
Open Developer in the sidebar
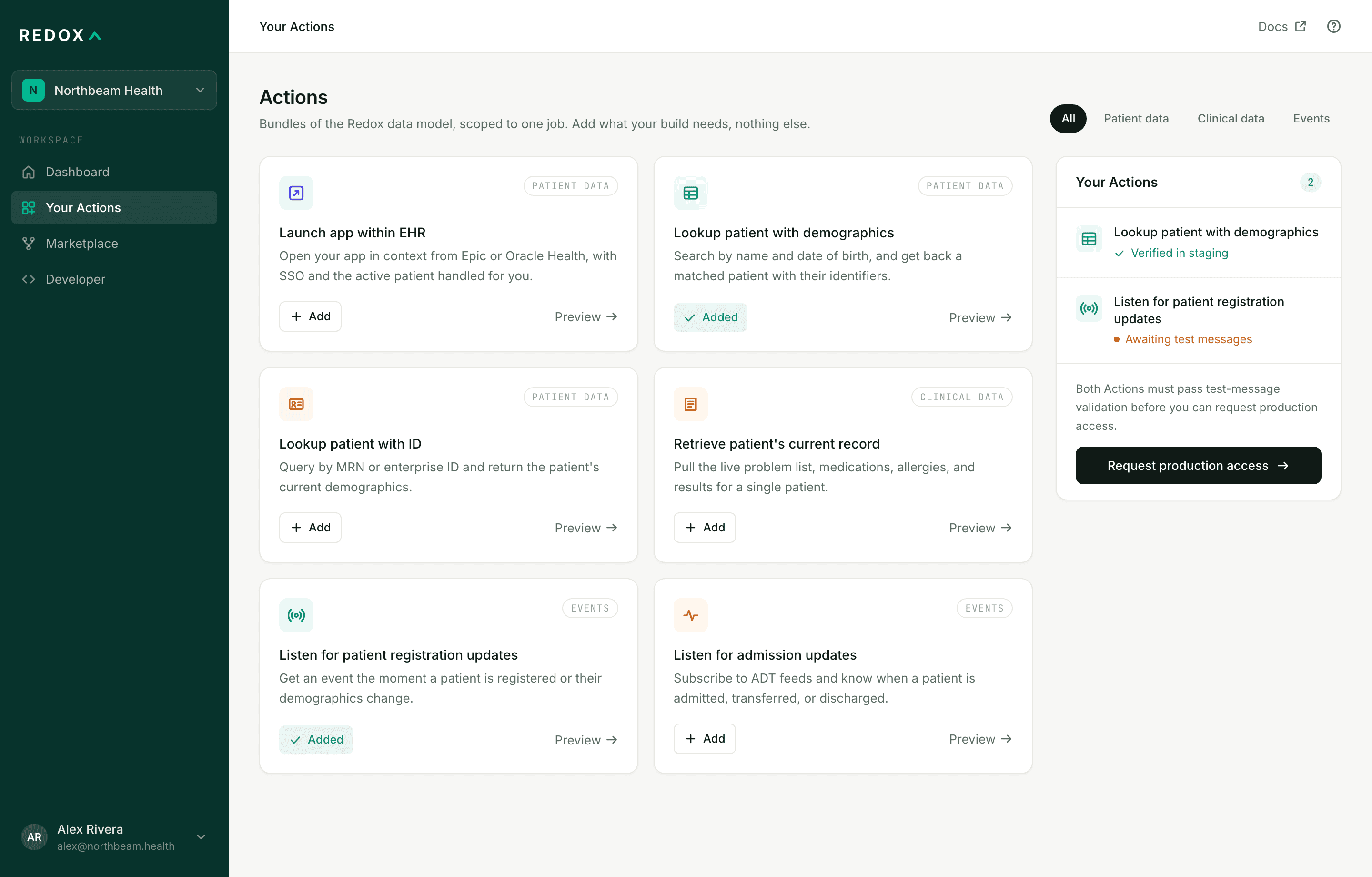coord(114,279)
